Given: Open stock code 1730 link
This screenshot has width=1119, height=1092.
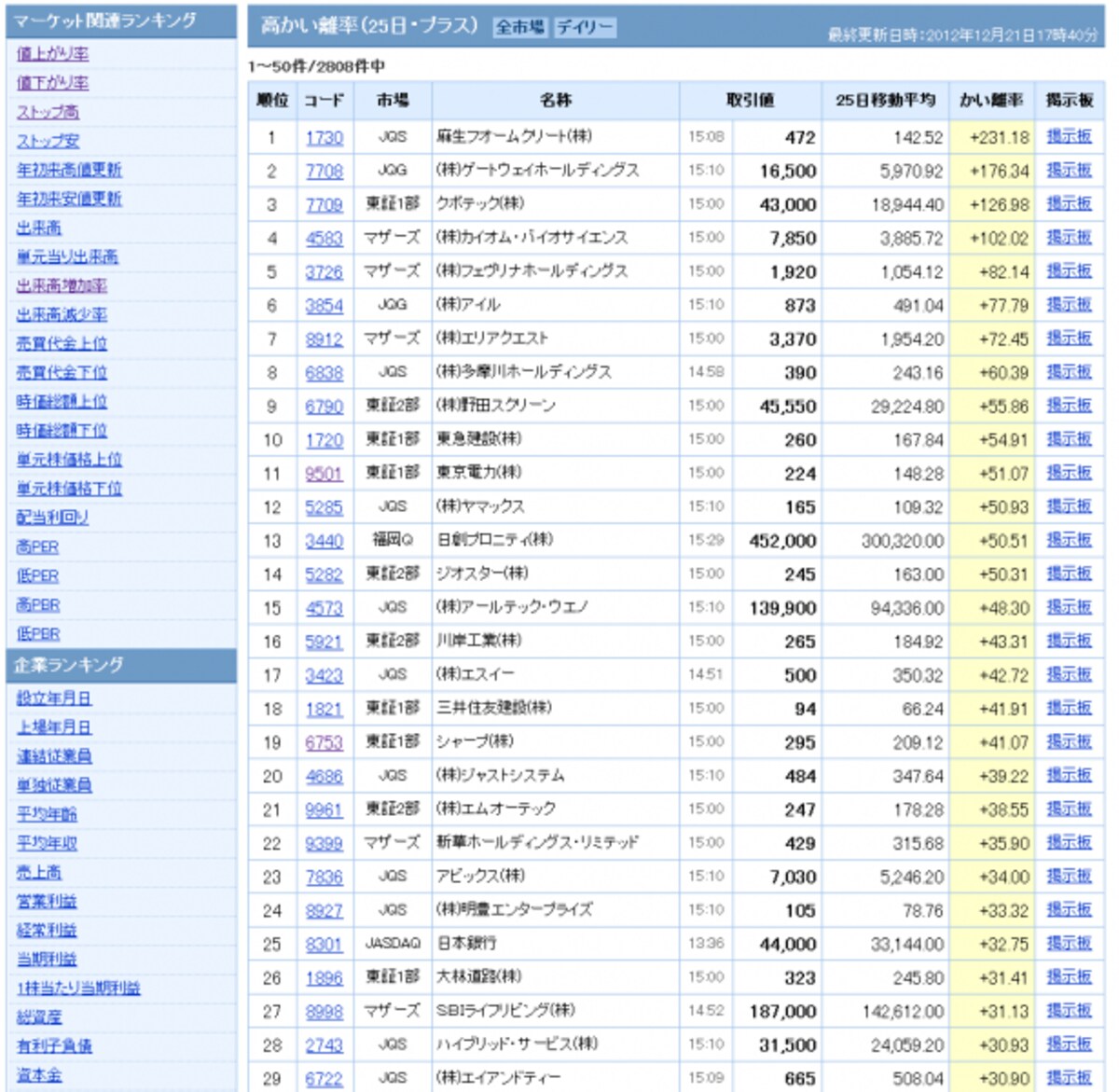Looking at the screenshot, I should (x=324, y=138).
